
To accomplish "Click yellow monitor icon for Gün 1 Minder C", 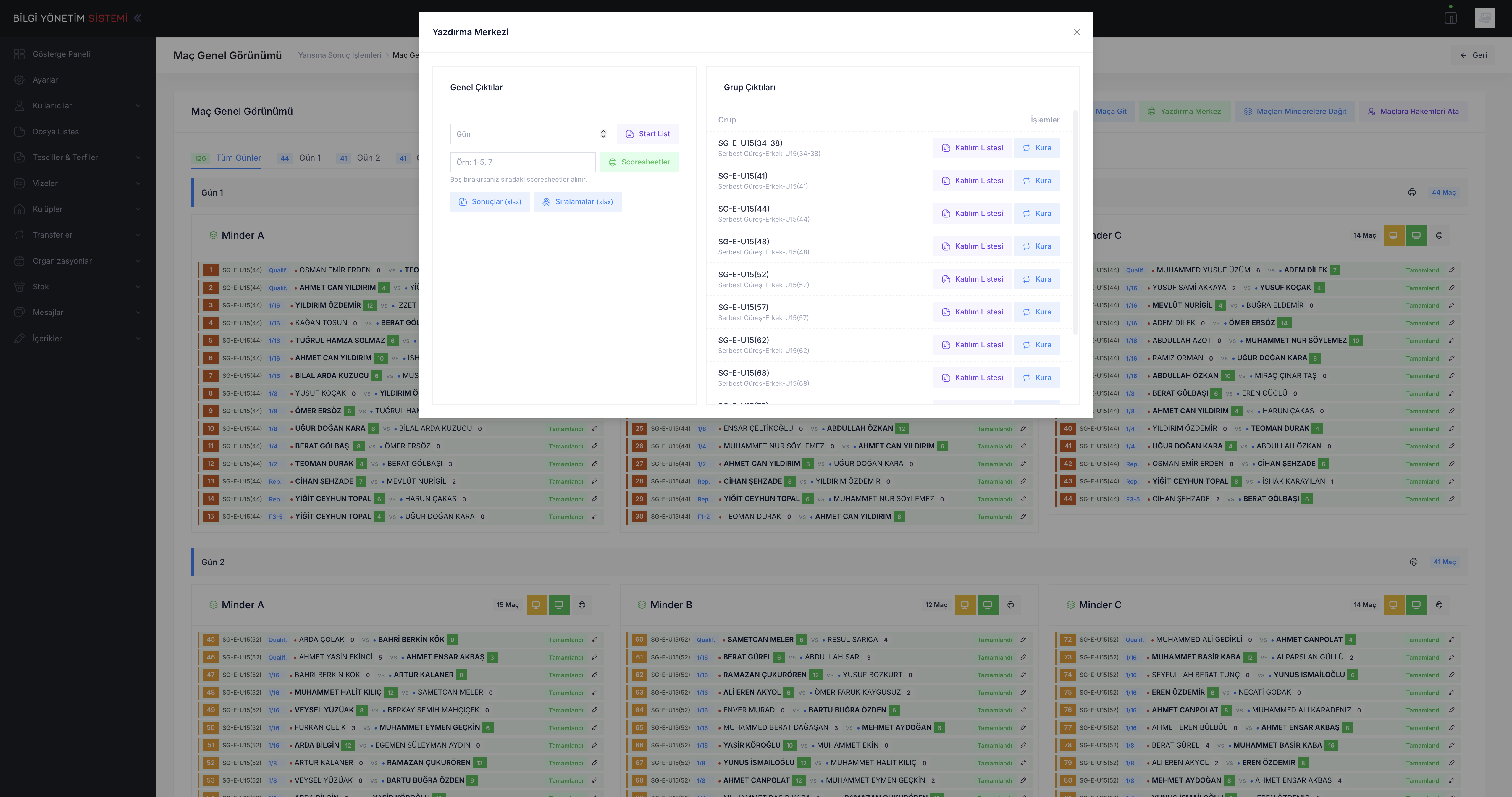I will coord(1393,235).
